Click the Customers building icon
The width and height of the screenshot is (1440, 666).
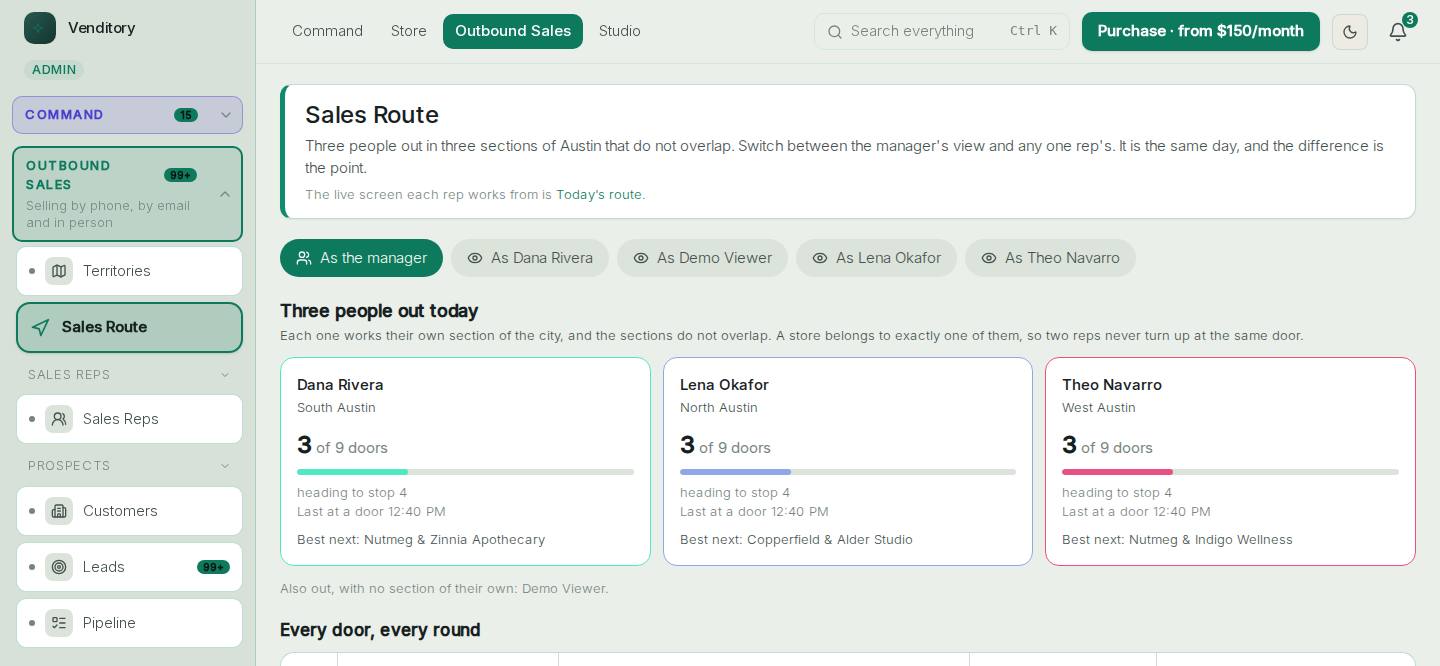pos(59,511)
